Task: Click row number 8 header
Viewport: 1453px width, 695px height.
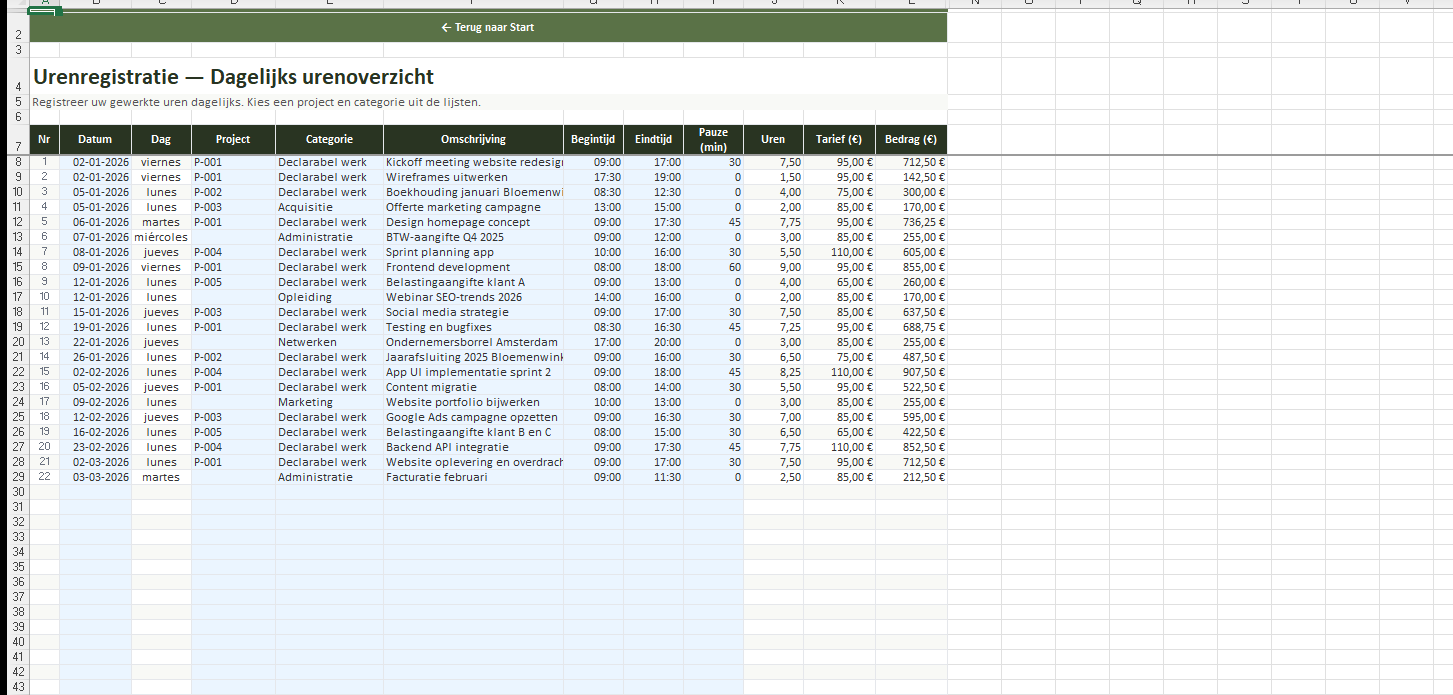Action: point(17,162)
